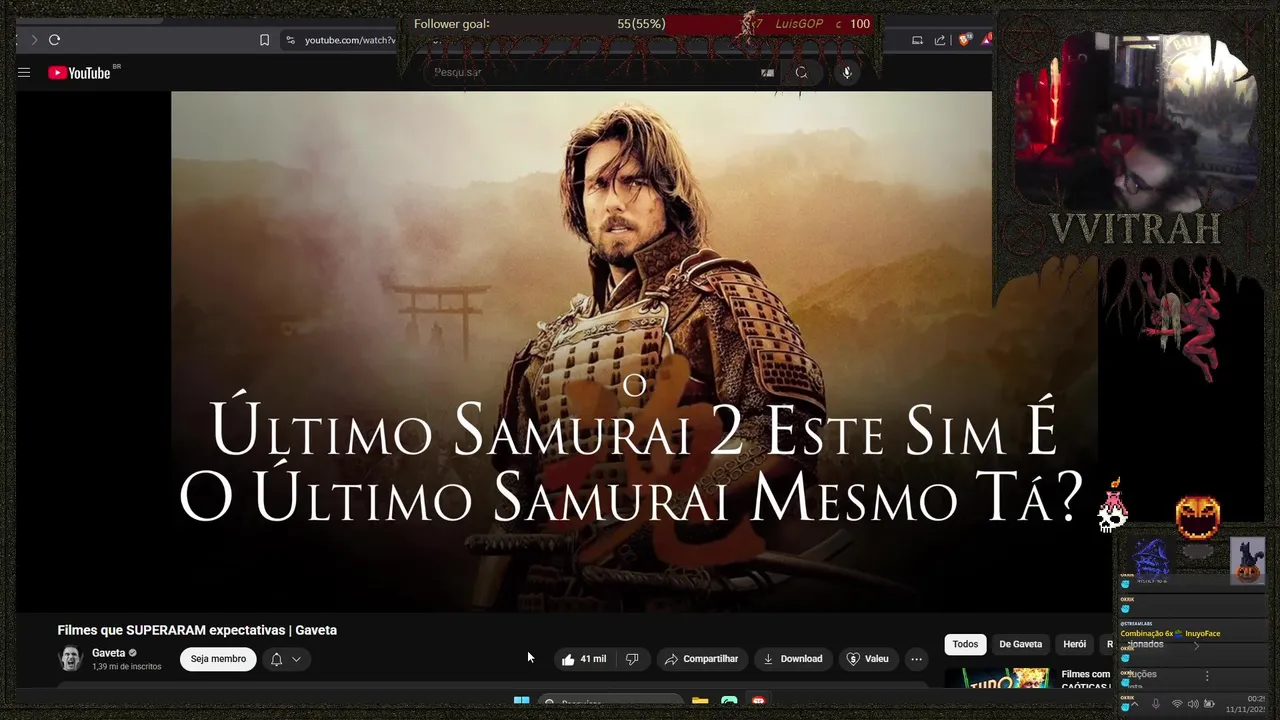Click the browser share page icon
Image resolution: width=1280 pixels, height=720 pixels.
[940, 40]
